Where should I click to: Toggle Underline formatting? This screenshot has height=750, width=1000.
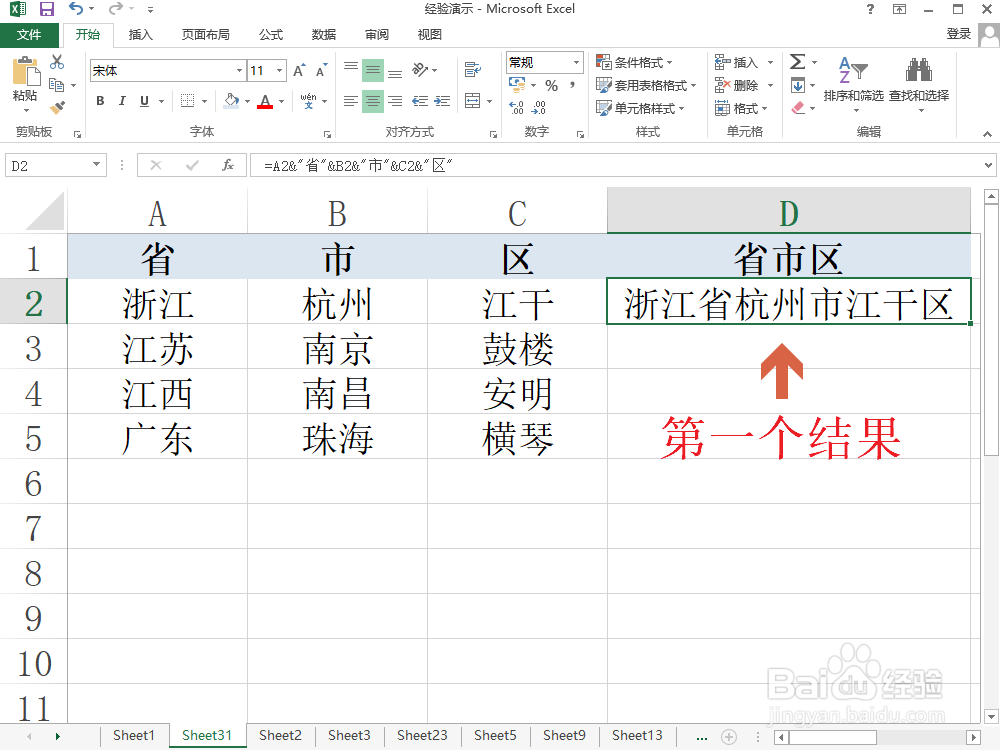coord(144,101)
